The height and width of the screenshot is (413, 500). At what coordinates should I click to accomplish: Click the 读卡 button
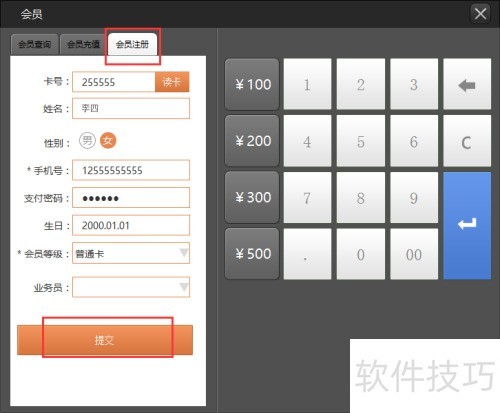[x=172, y=82]
